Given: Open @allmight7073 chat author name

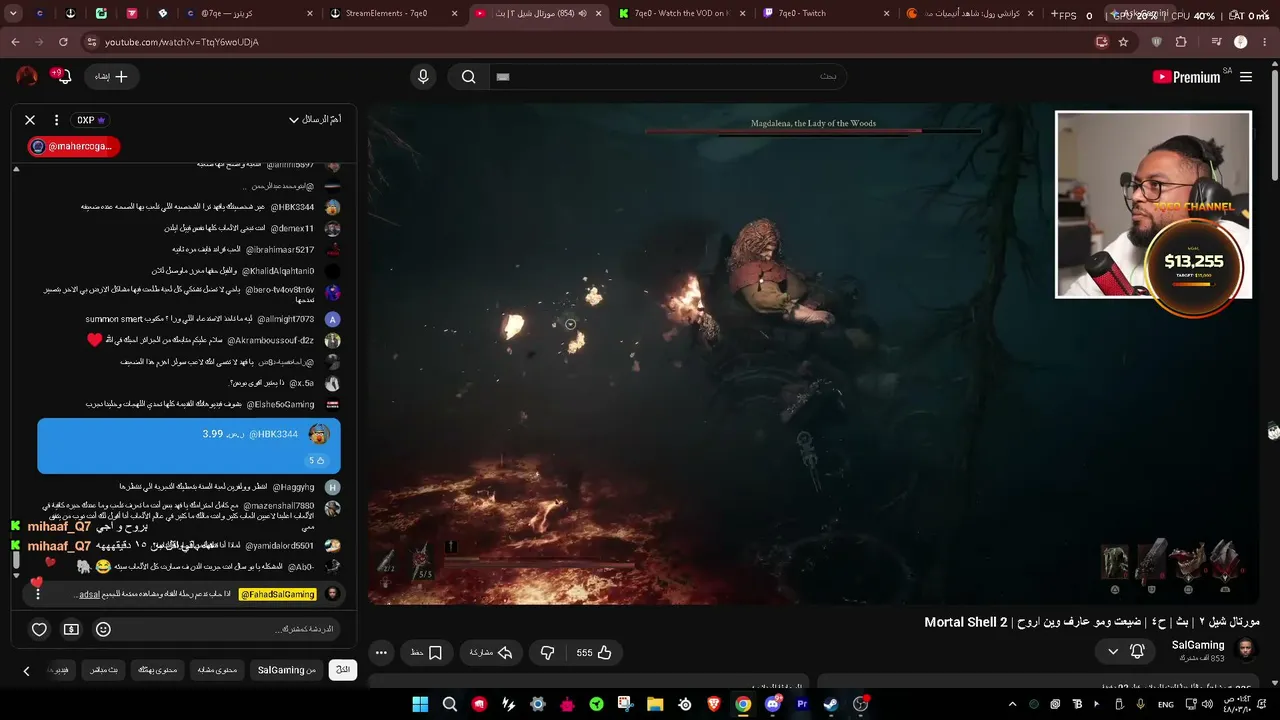Looking at the screenshot, I should click(x=286, y=319).
